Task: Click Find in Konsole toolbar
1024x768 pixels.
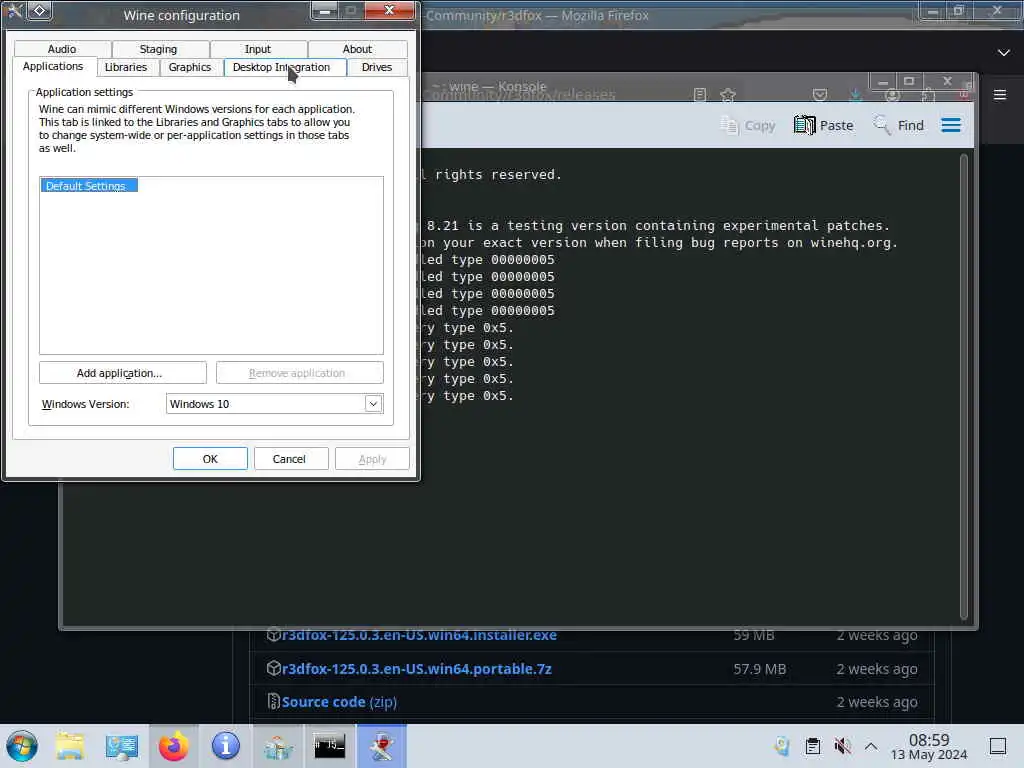Action: (x=899, y=125)
